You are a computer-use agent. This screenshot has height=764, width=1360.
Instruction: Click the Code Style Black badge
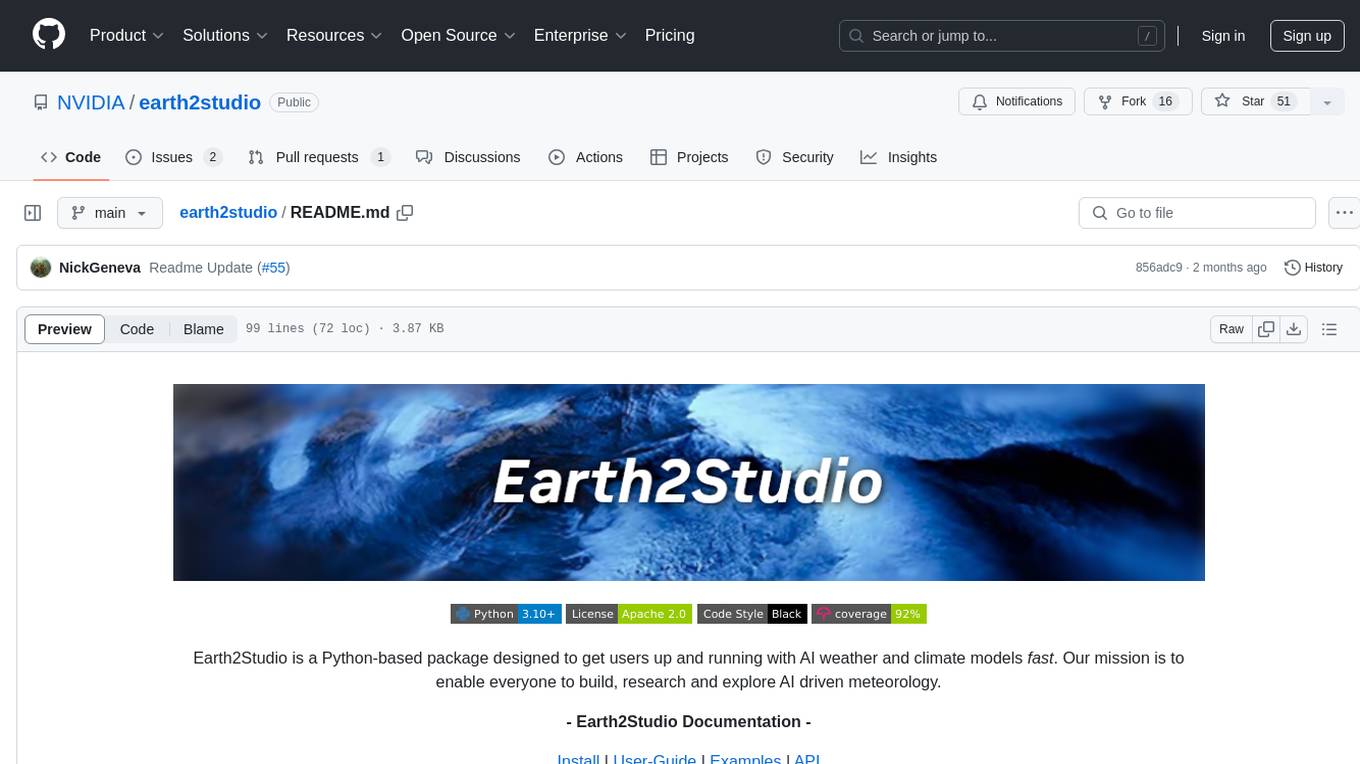coord(752,614)
